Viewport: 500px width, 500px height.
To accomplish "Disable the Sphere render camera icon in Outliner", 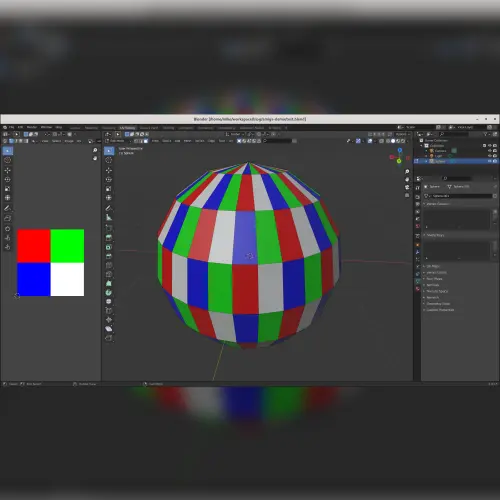I will point(495,161).
